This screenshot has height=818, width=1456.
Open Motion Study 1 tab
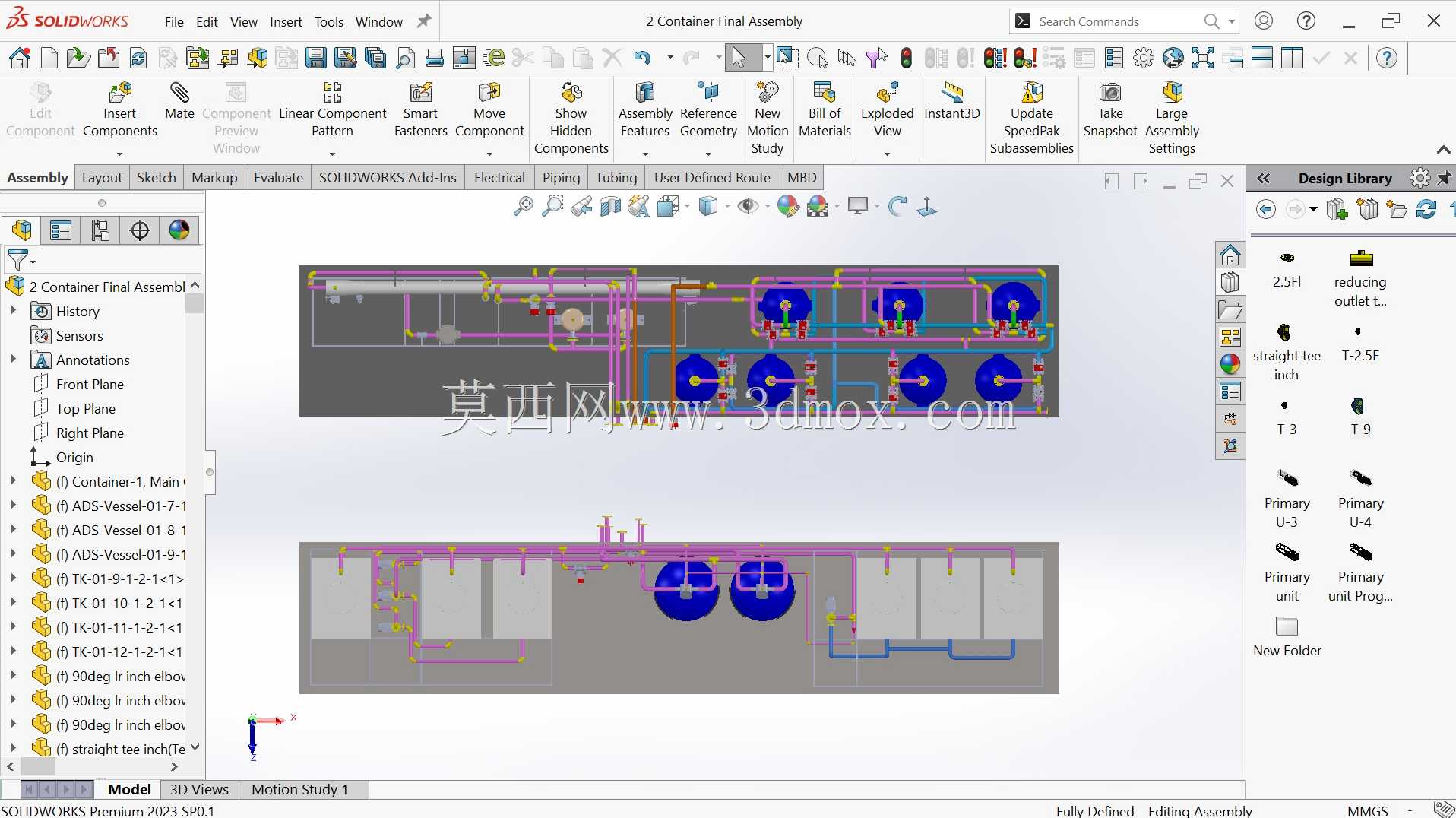point(299,789)
